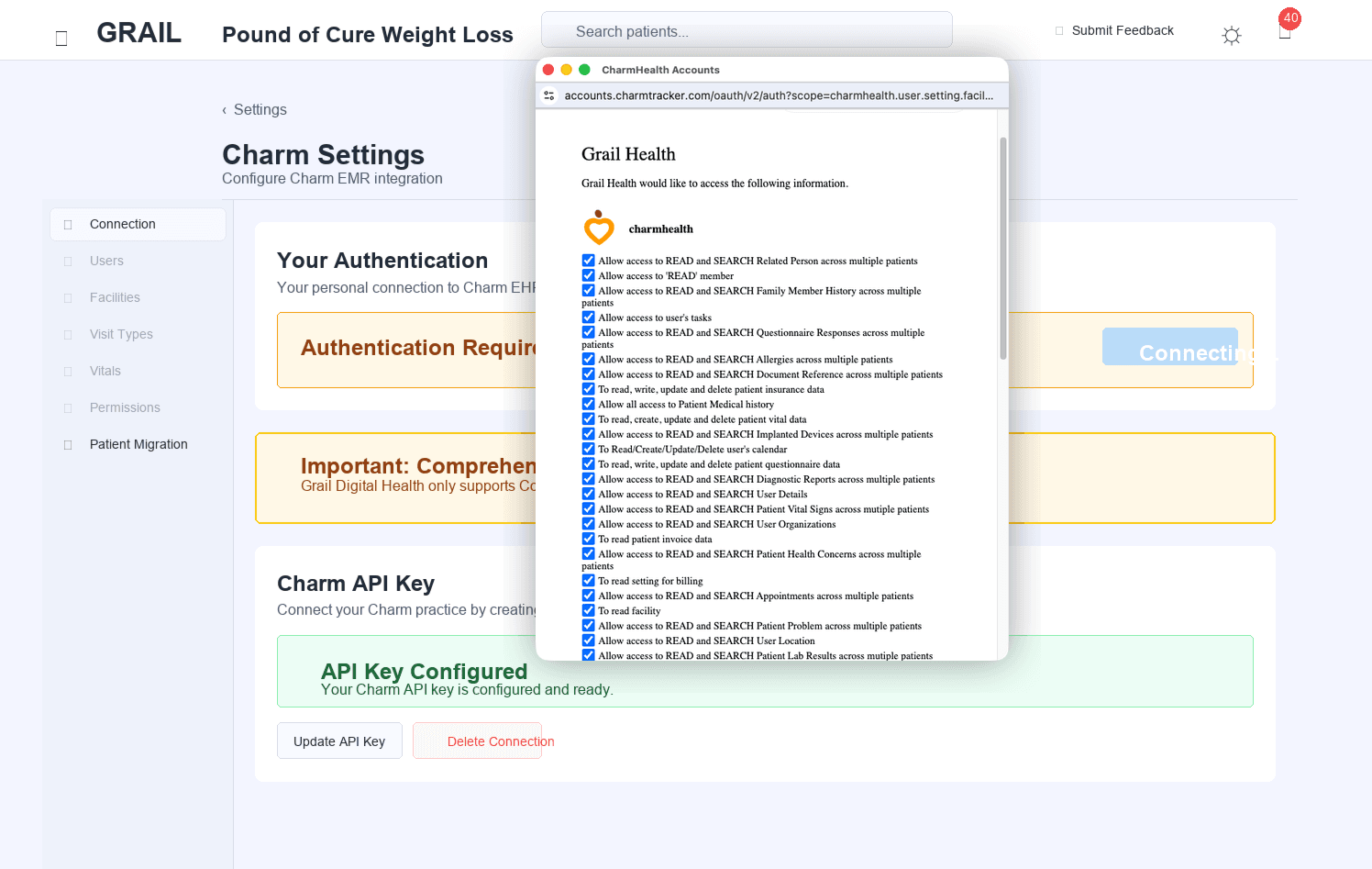Open the Vitals settings tab
The image size is (1372, 869).
[138, 371]
